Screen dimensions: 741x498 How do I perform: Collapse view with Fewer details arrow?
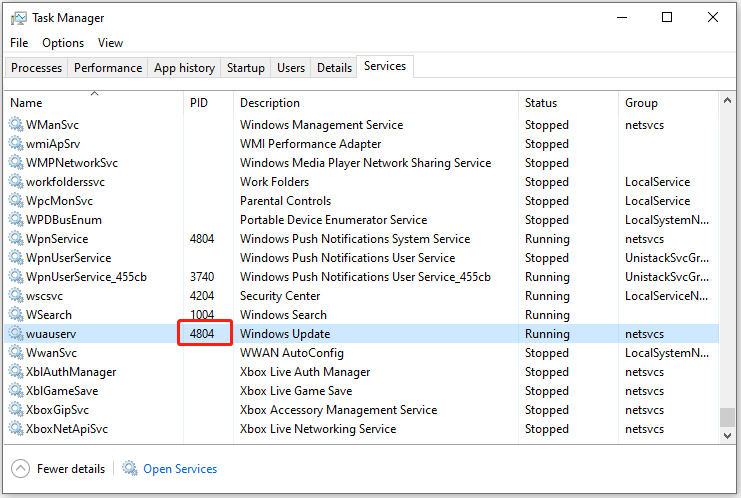point(20,468)
